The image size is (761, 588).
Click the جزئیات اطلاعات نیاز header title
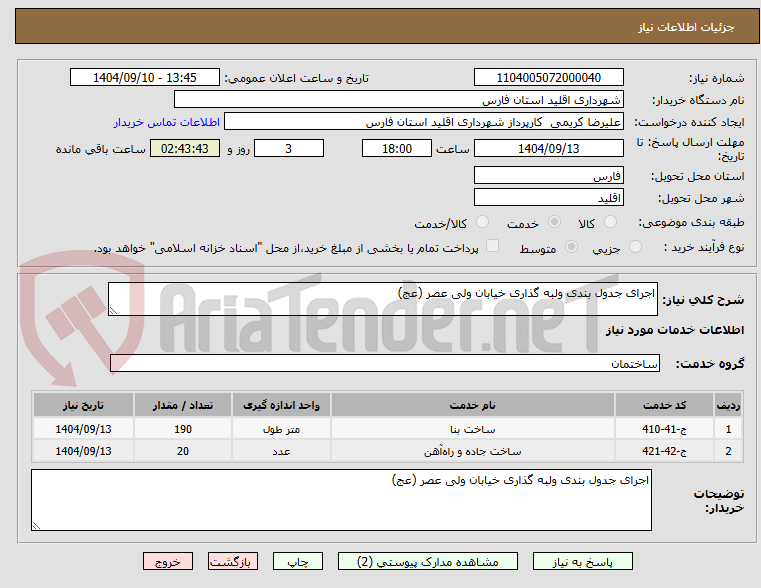(x=686, y=27)
